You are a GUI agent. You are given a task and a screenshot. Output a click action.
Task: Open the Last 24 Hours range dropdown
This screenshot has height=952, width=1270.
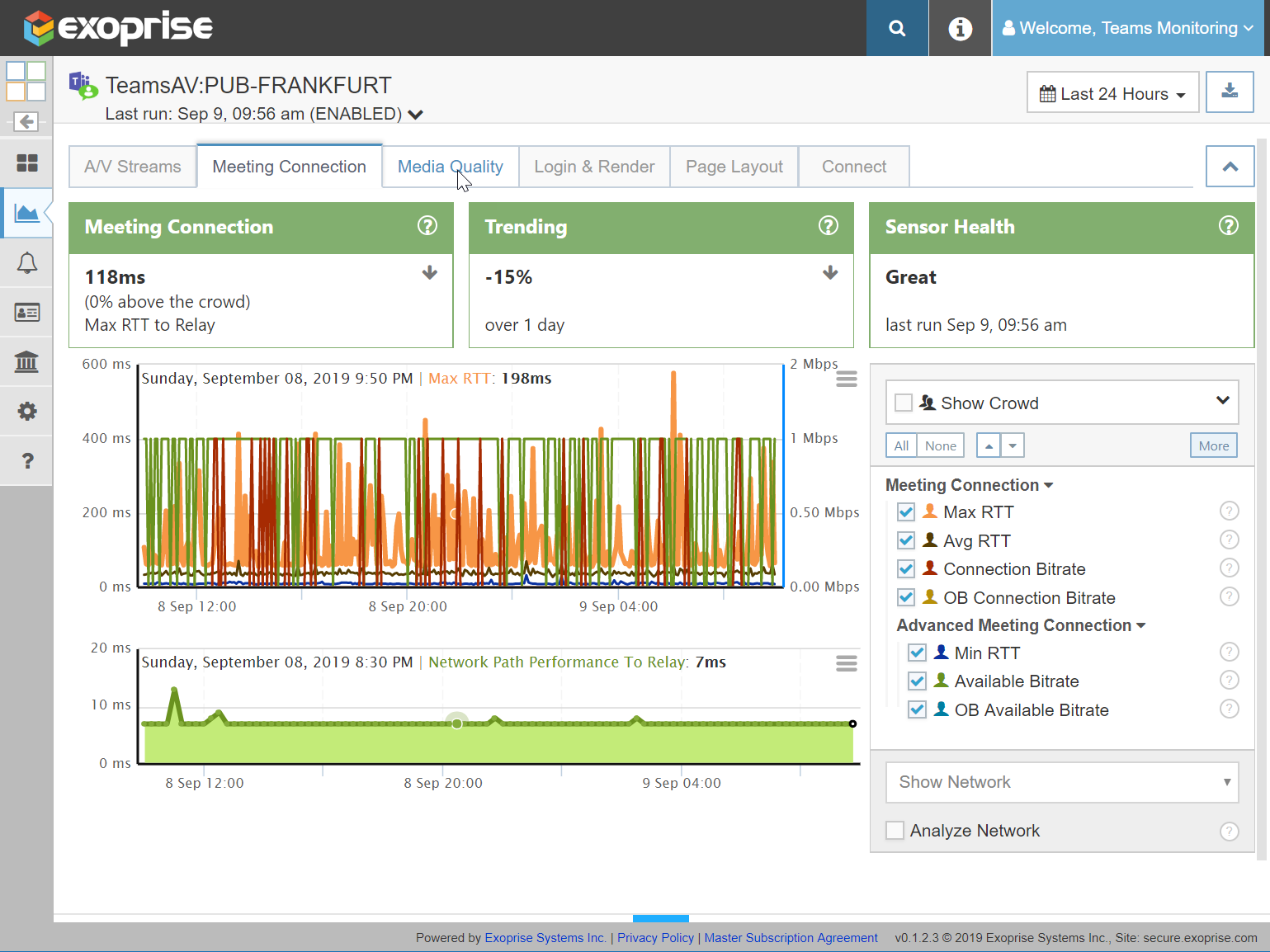point(1112,93)
